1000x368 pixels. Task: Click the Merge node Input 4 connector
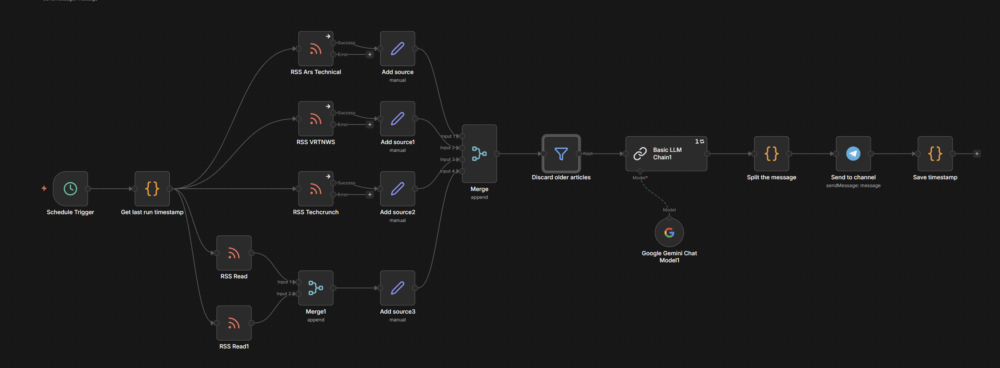(462, 172)
